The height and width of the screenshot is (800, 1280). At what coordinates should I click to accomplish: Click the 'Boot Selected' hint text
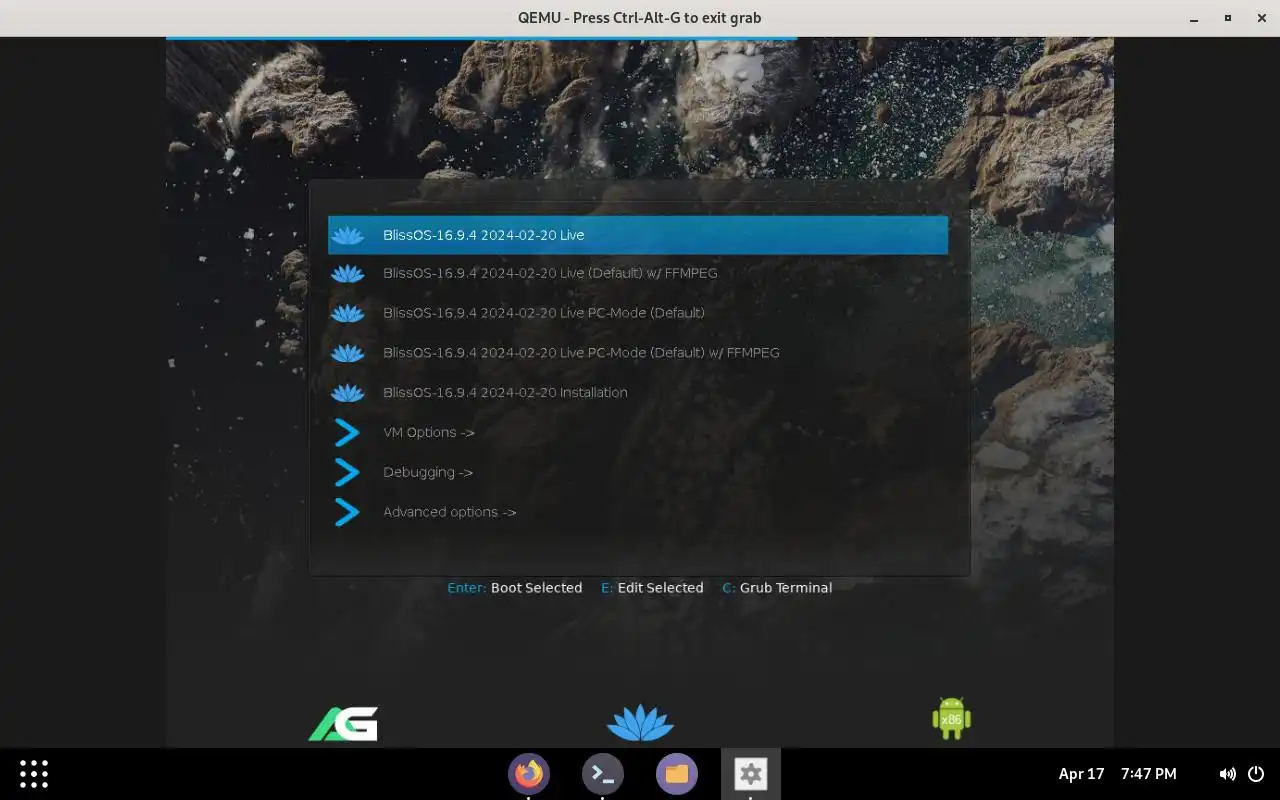click(536, 588)
